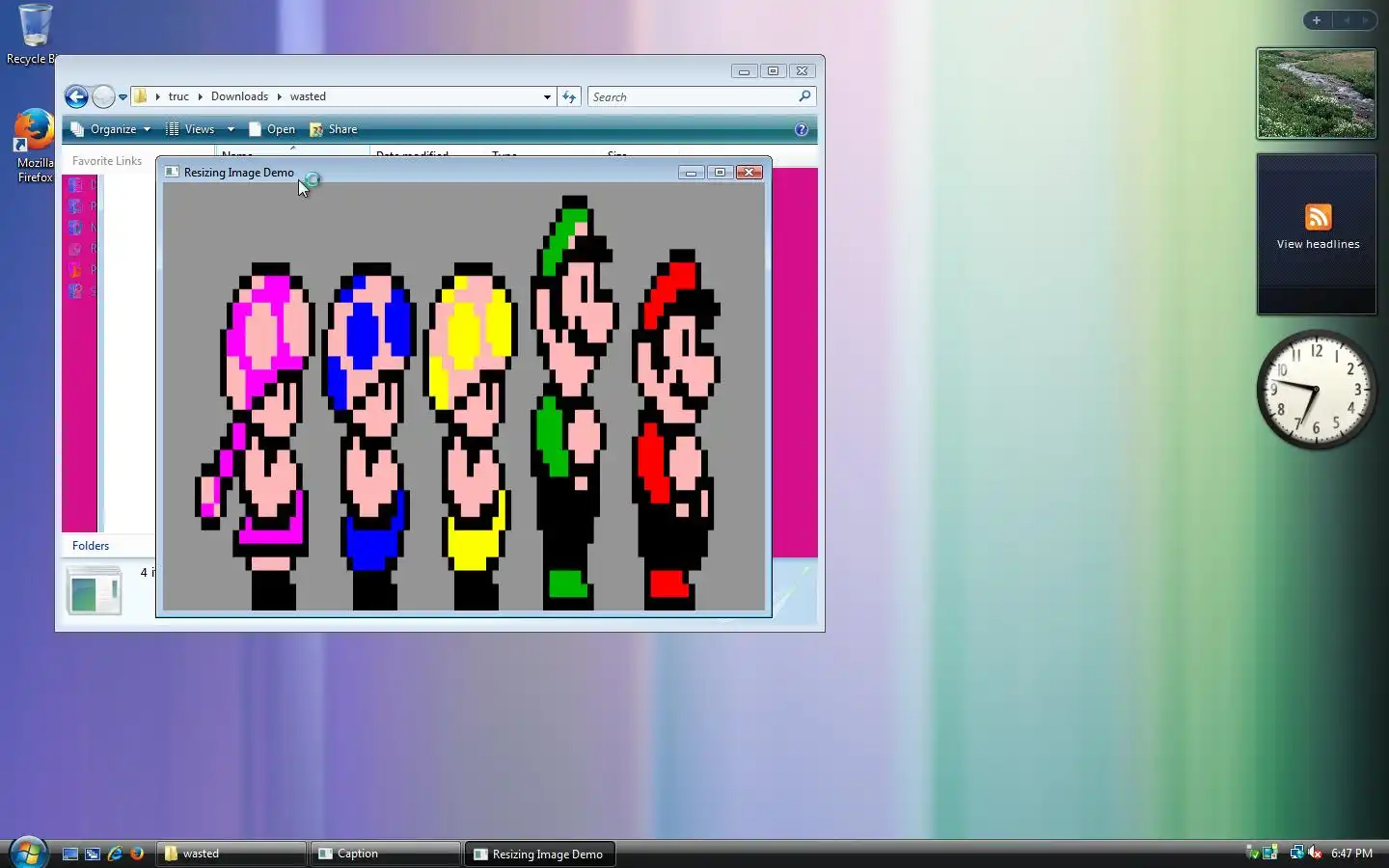Image resolution: width=1389 pixels, height=868 pixels.
Task: Open the Recycle Bin desktop icon
Action: (32, 34)
